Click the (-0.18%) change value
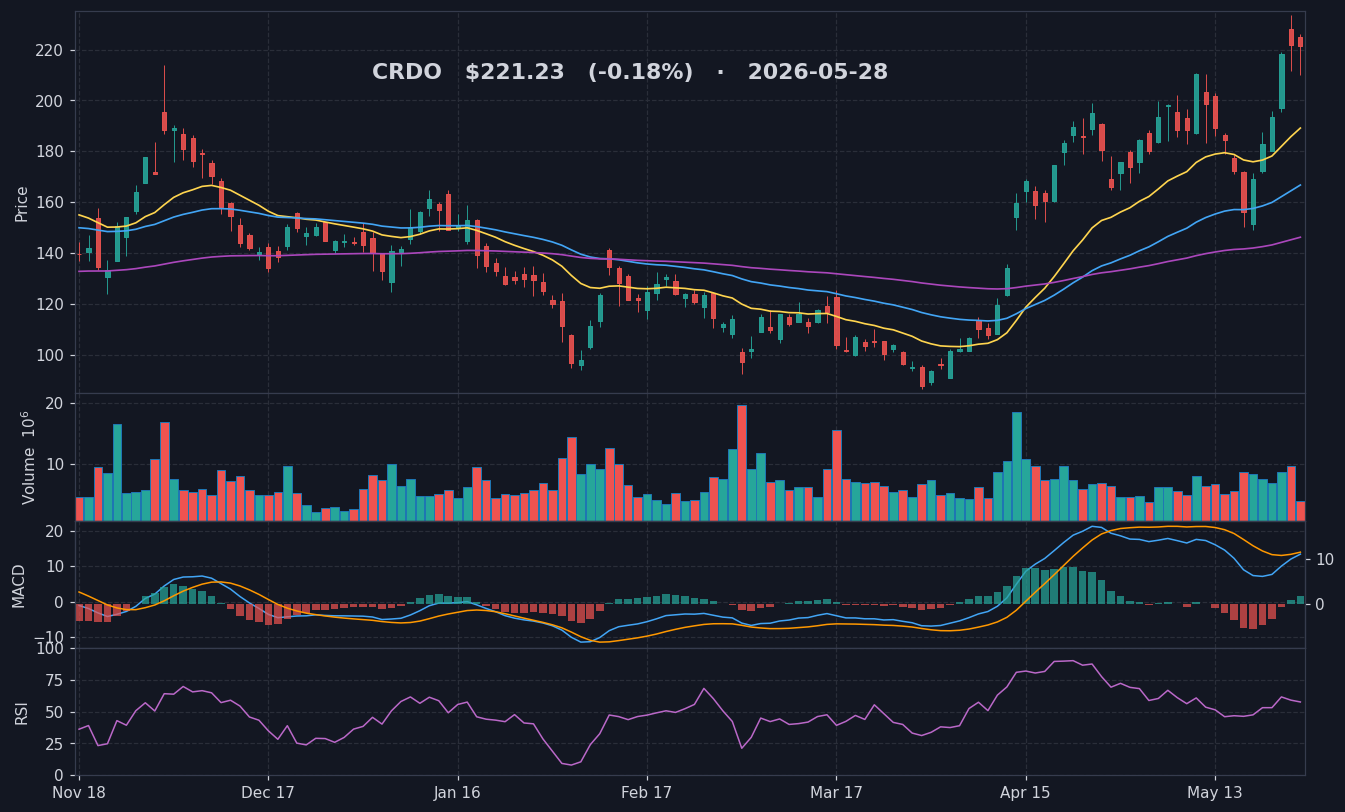 click(640, 72)
